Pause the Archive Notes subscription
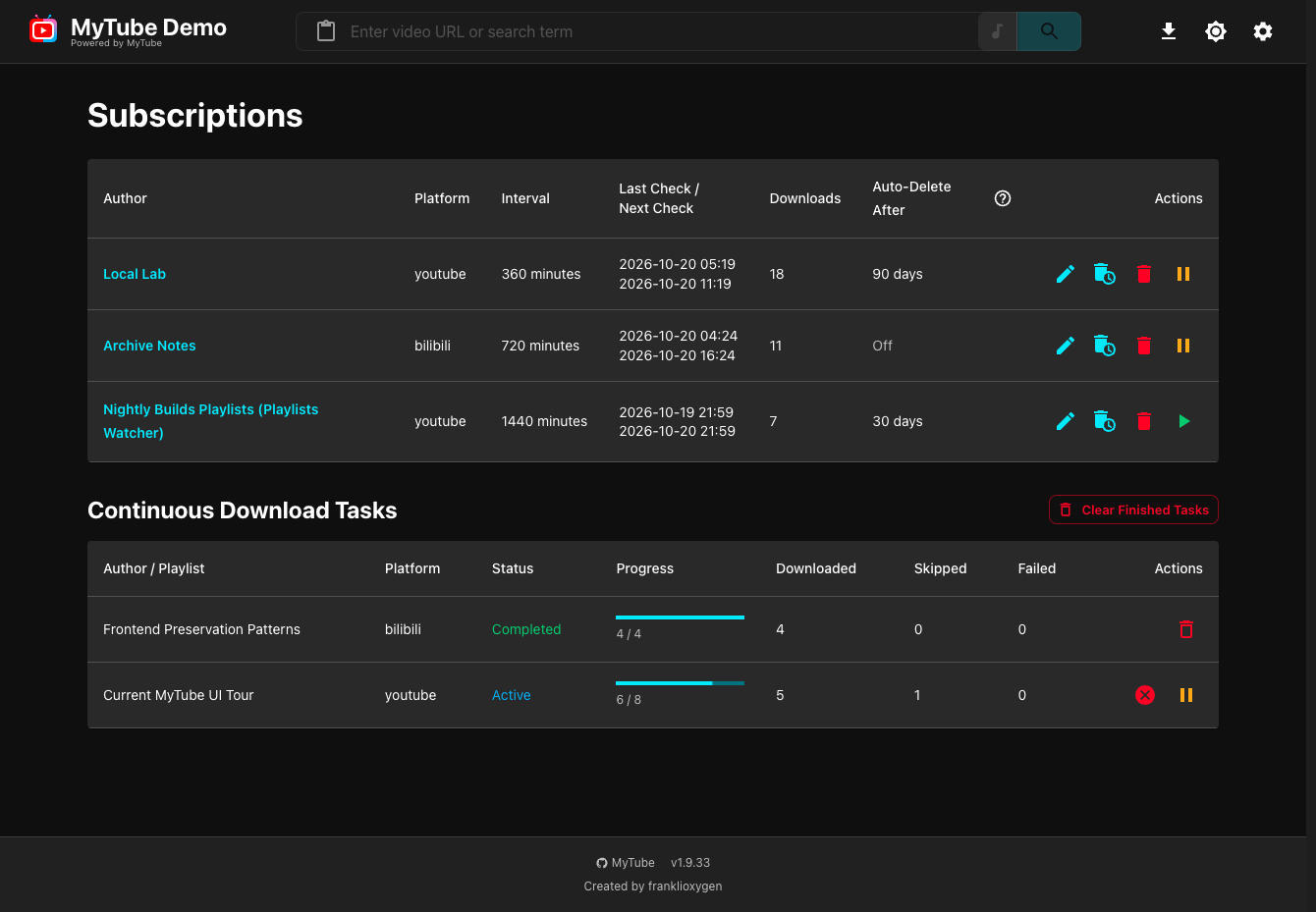 pyautogui.click(x=1183, y=346)
